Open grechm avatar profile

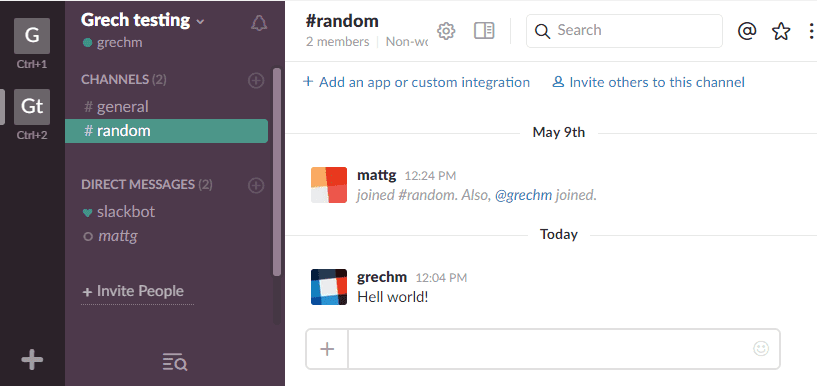coord(329,287)
